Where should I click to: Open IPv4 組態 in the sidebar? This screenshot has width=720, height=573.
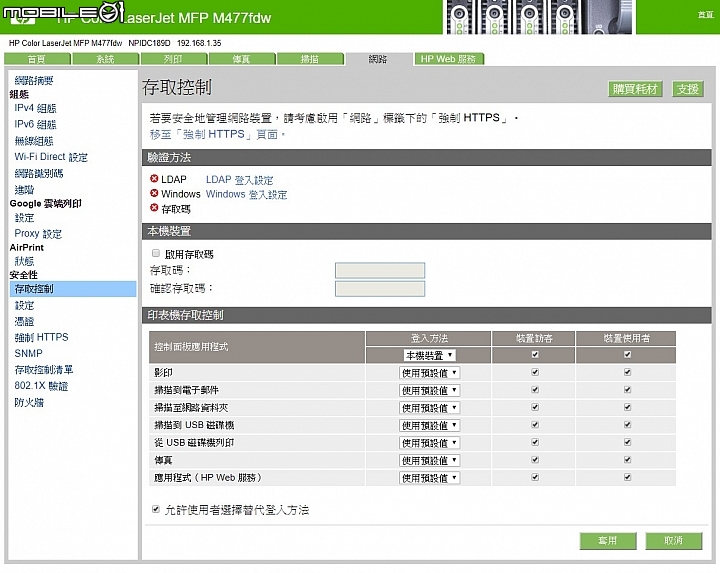pos(35,108)
